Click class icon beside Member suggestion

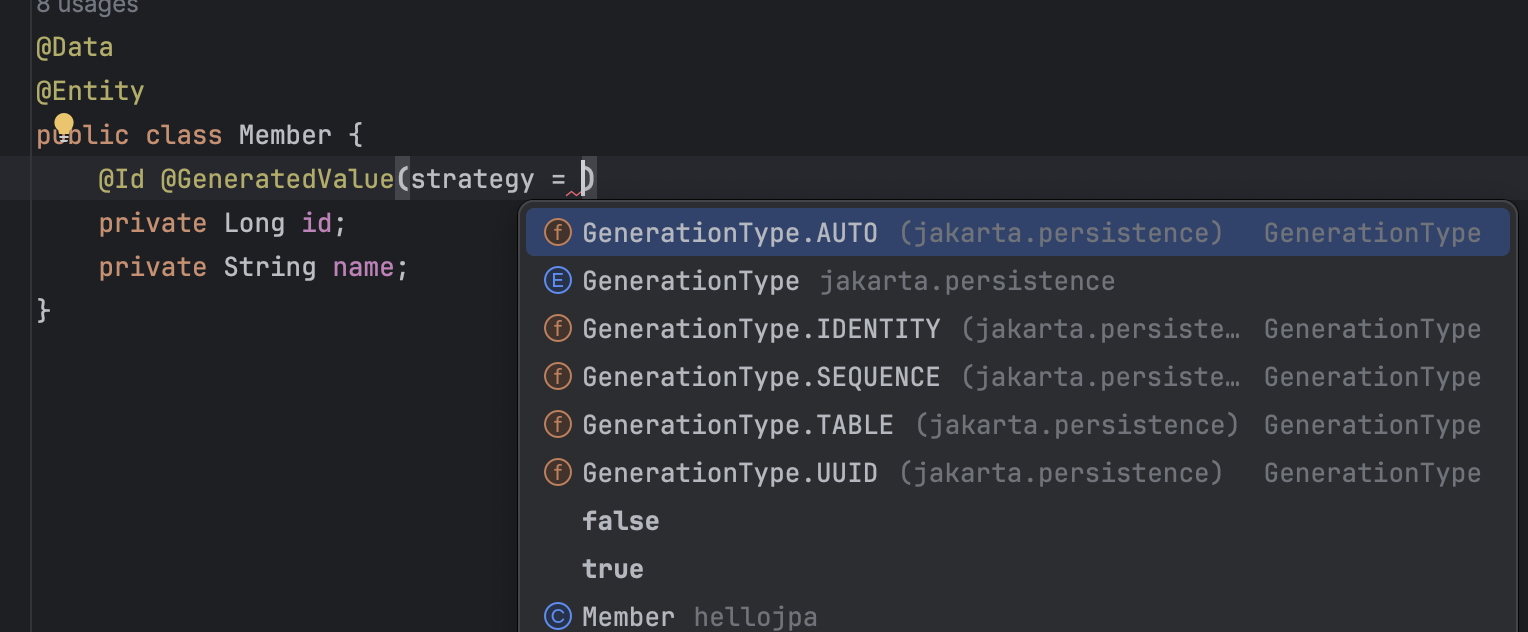(557, 617)
